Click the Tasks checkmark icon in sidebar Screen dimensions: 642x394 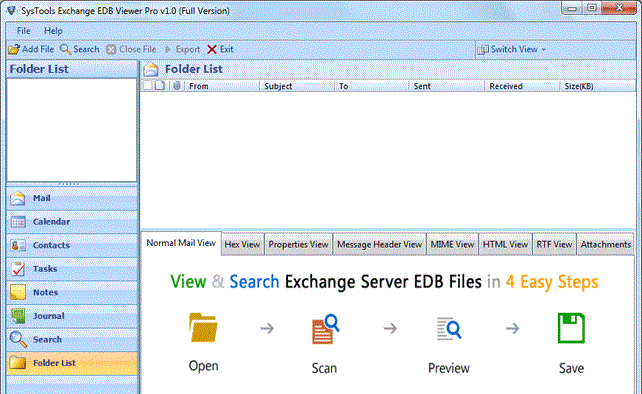point(18,269)
